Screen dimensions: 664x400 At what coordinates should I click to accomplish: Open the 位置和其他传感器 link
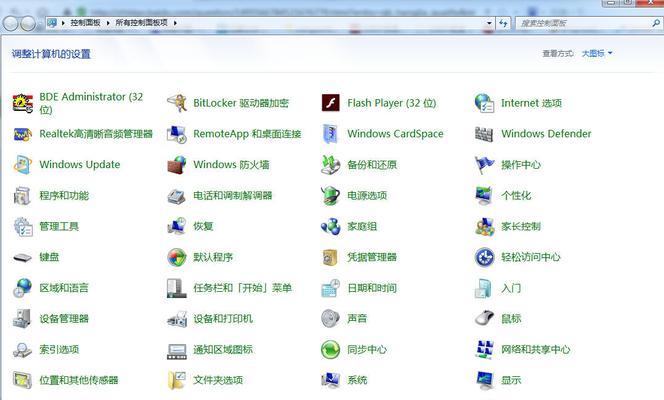79,380
